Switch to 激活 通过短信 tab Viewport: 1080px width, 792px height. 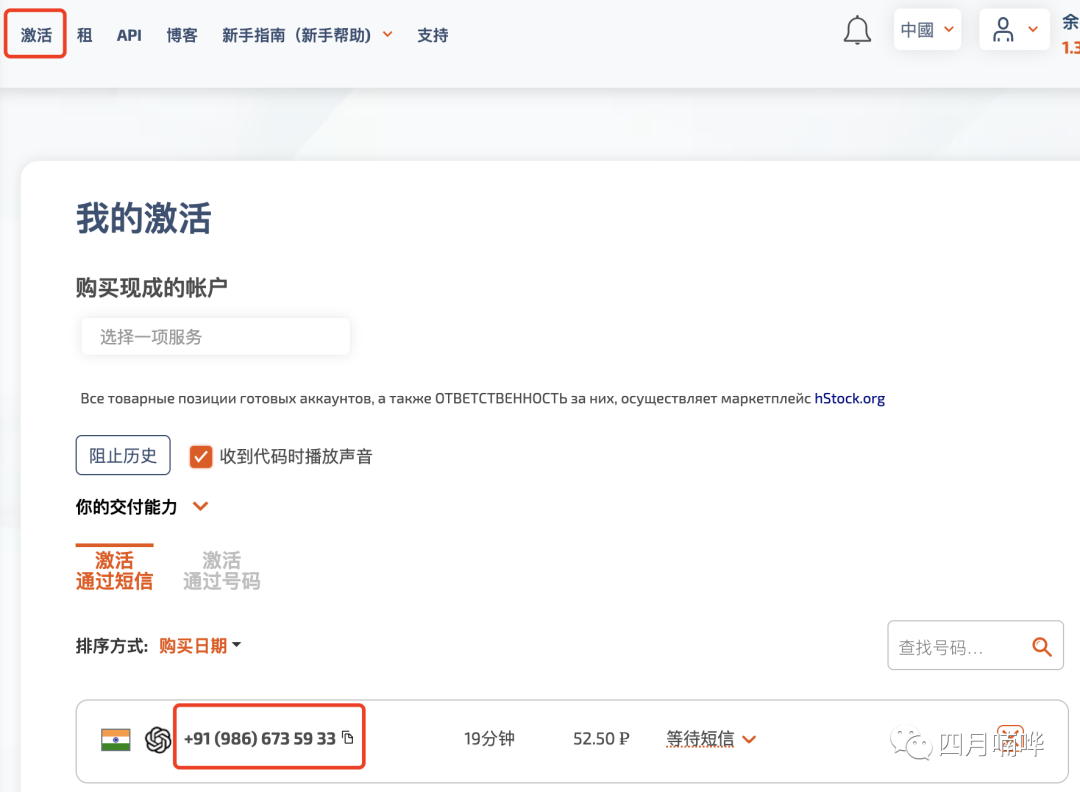(114, 570)
